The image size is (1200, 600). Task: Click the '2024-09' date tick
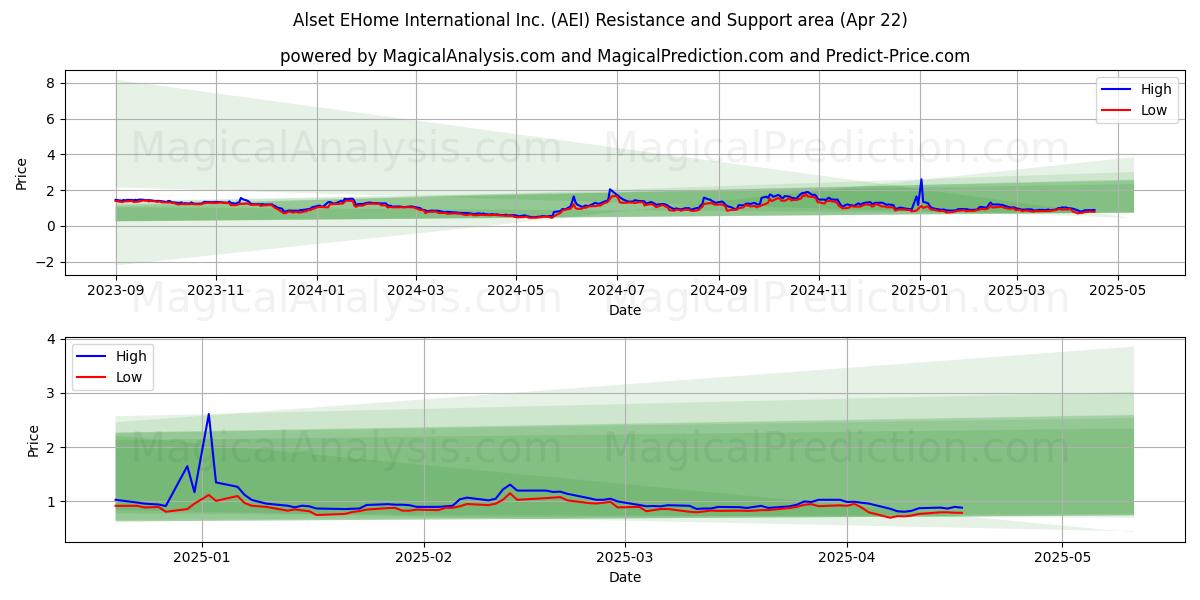coord(718,291)
